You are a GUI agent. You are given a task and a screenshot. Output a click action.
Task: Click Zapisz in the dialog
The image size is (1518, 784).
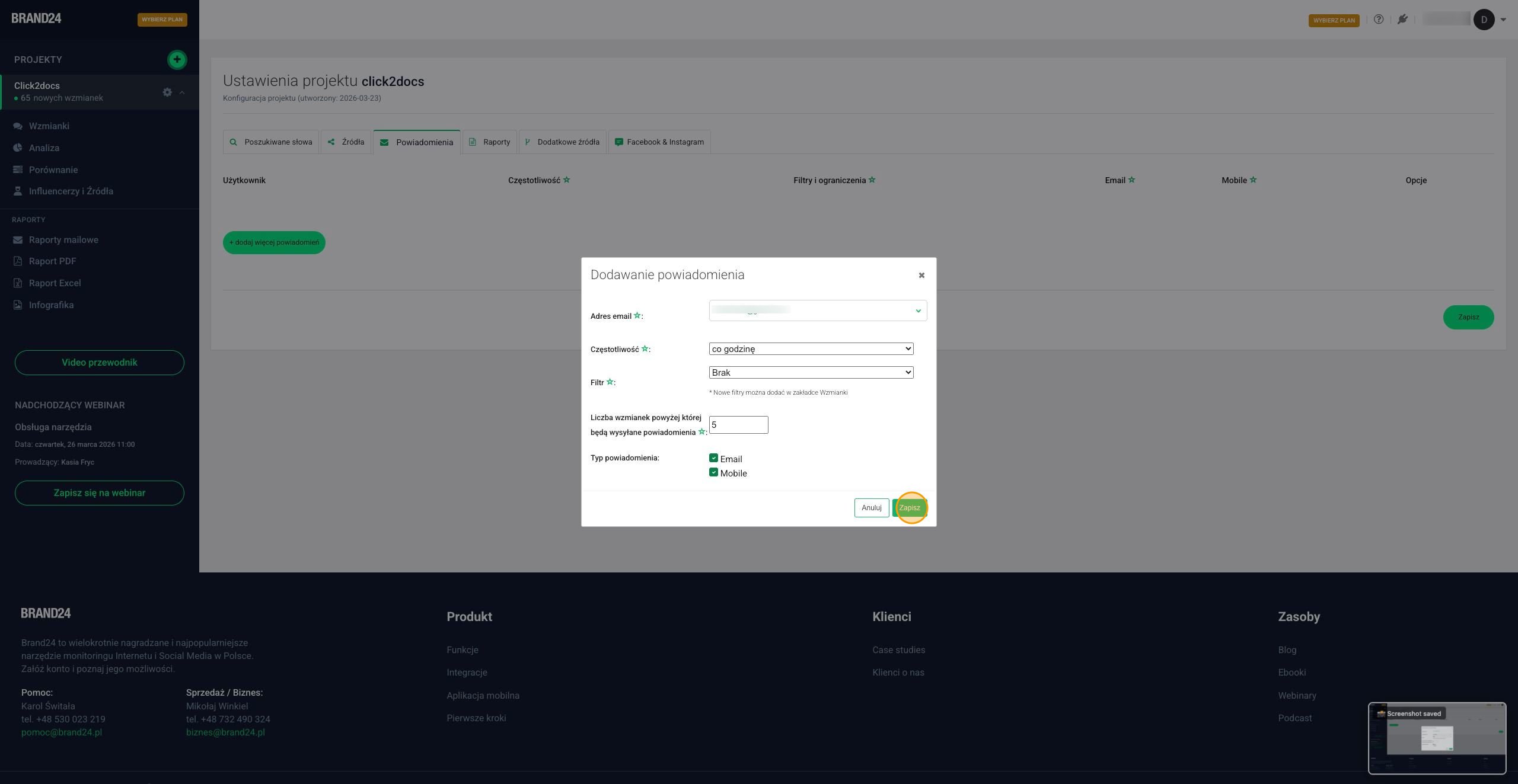coord(910,508)
